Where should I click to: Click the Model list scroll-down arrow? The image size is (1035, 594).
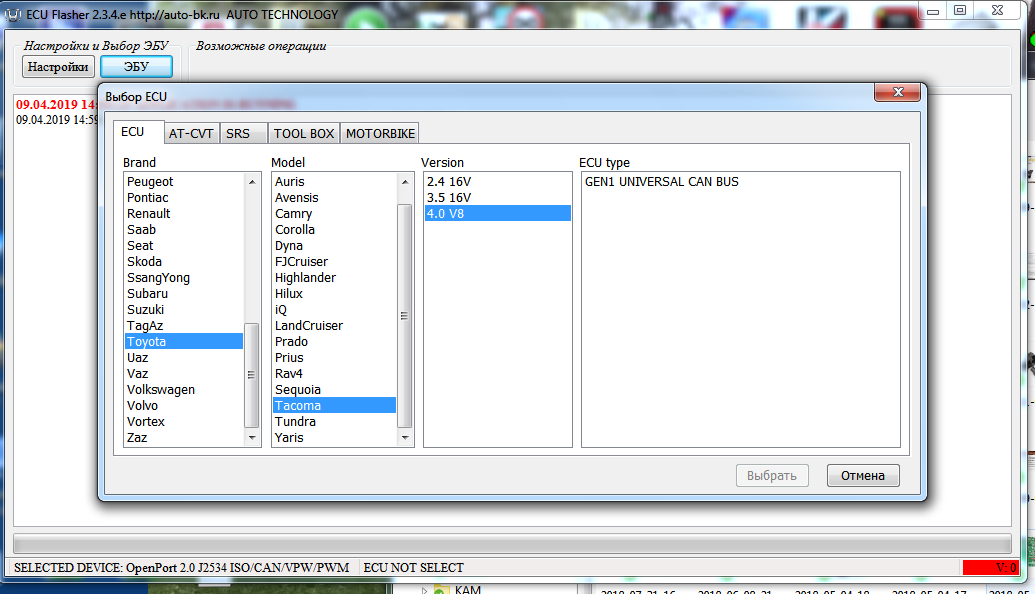click(x=405, y=438)
